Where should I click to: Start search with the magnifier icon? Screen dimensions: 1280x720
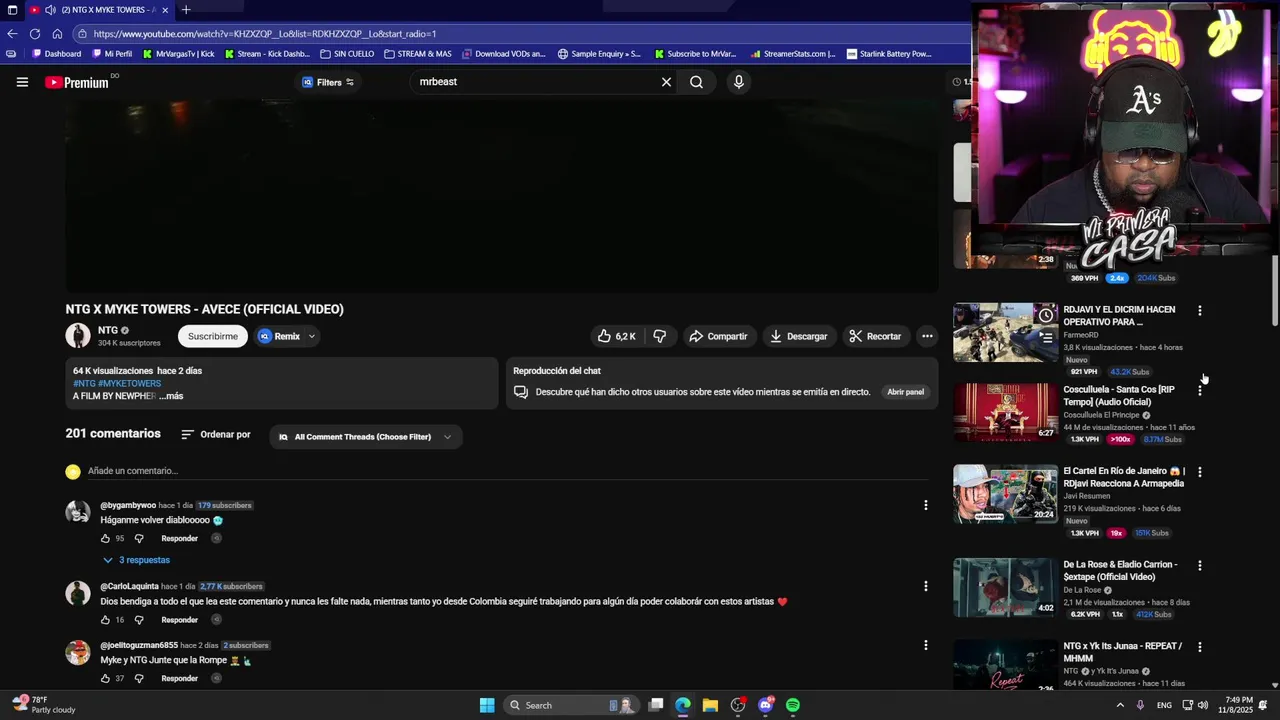(696, 82)
